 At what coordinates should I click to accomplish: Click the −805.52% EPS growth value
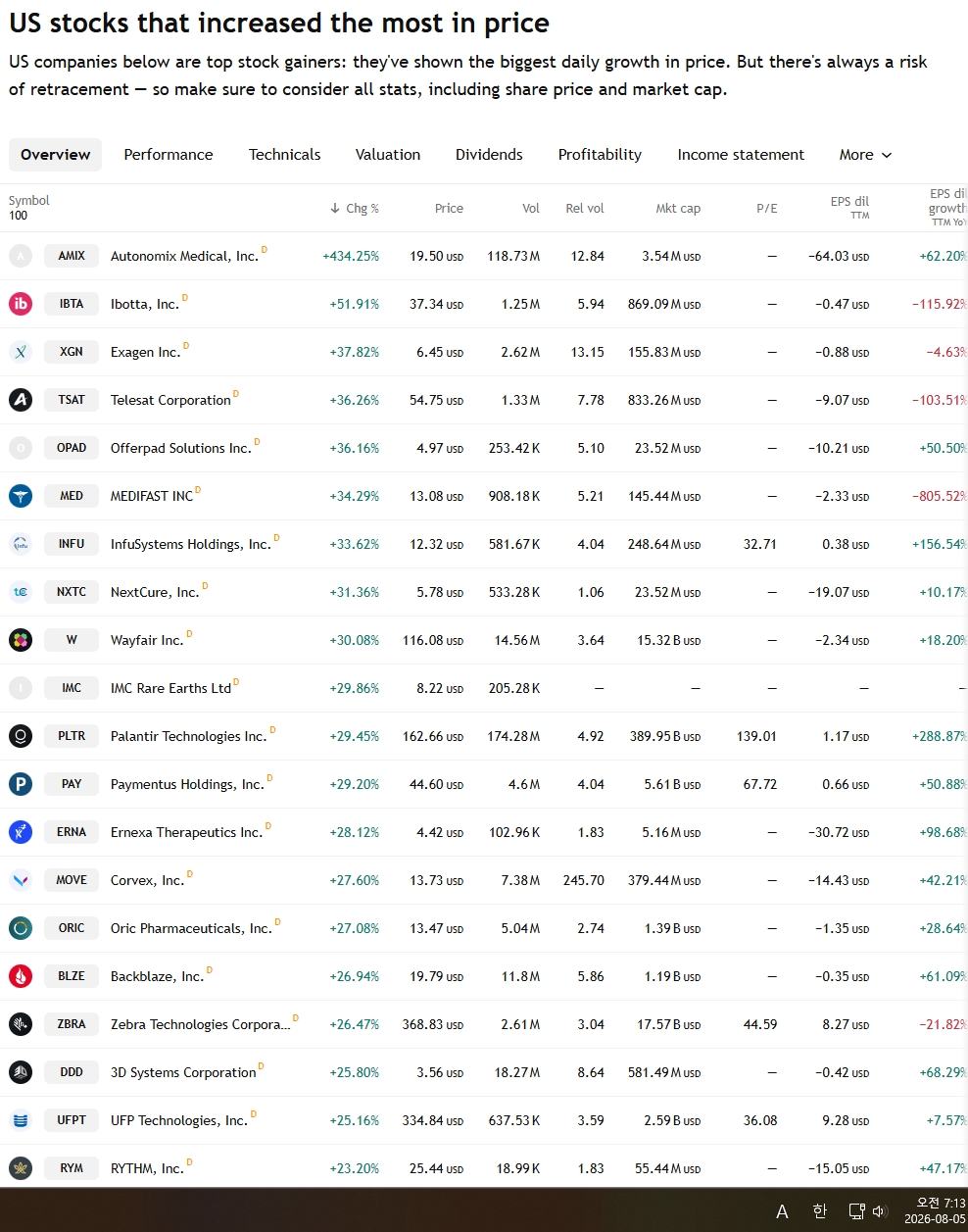pyautogui.click(x=940, y=496)
